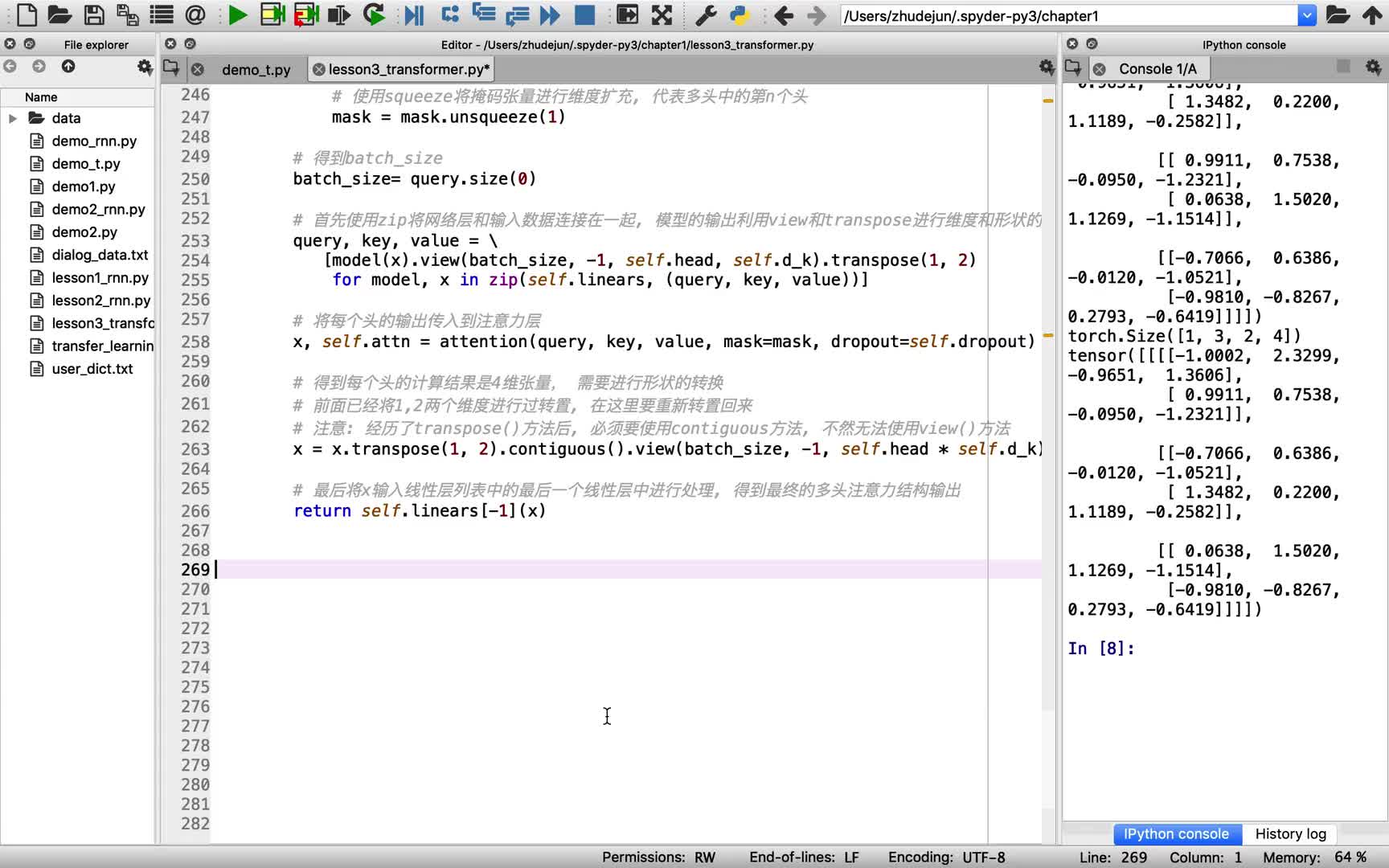
Task: Run the file with the green play button
Action: (x=237, y=14)
